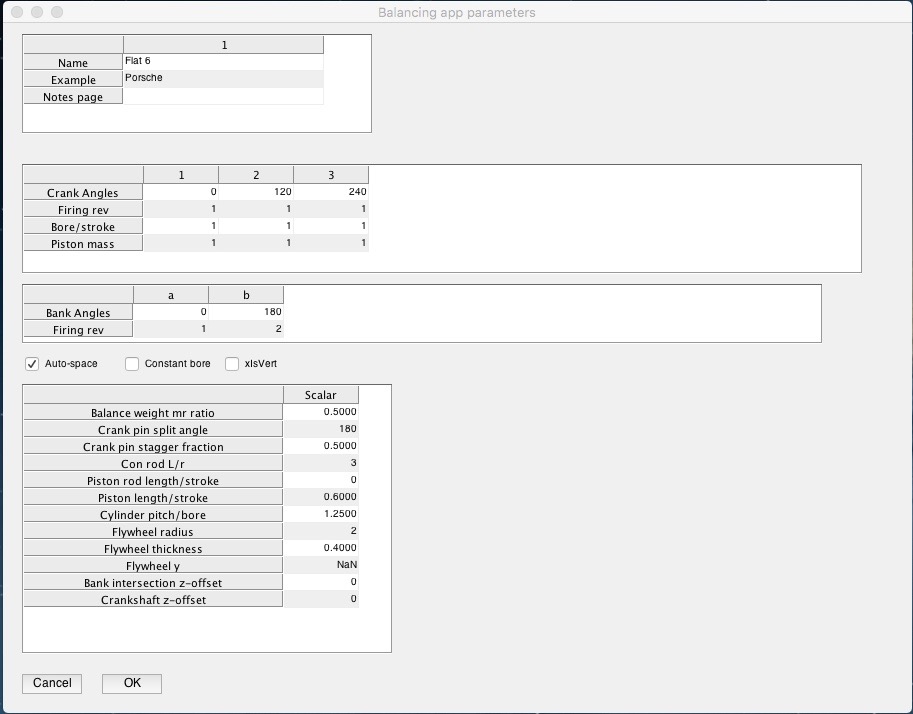Toggle the xlsVert checkbox
The width and height of the screenshot is (913, 714).
click(232, 364)
